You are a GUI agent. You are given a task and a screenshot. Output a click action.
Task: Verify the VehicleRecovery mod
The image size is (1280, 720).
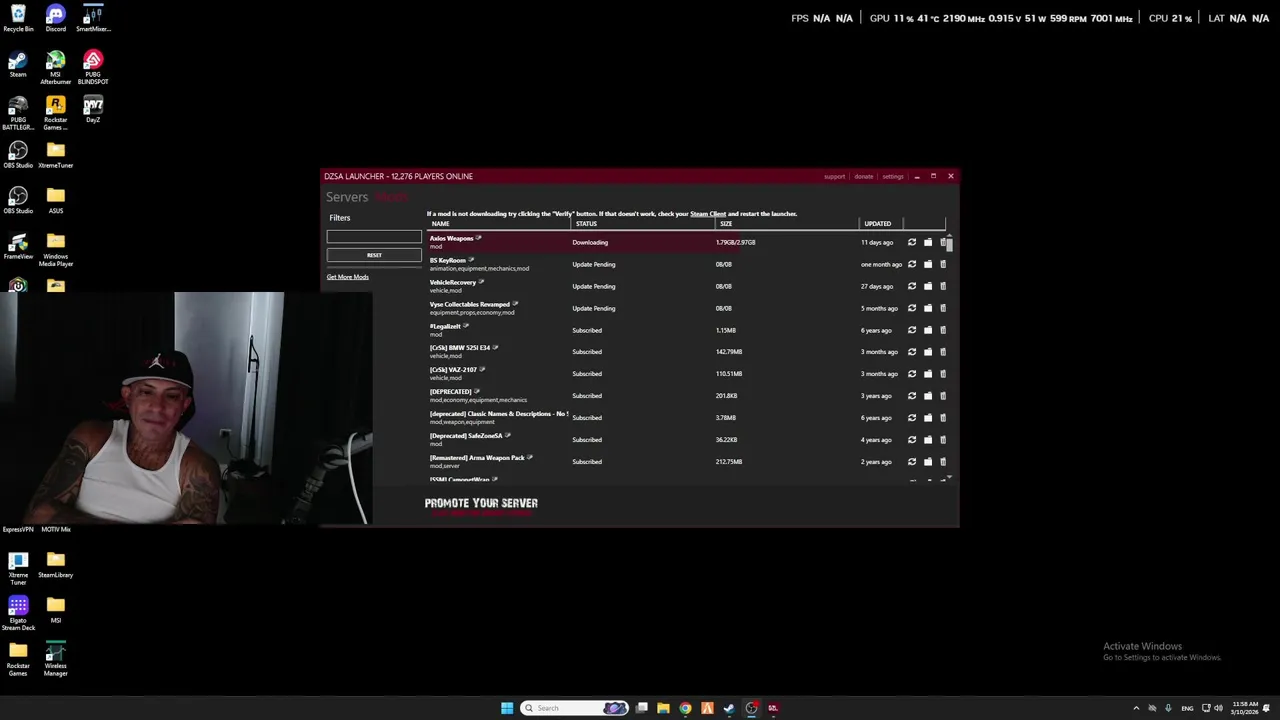[x=911, y=286]
